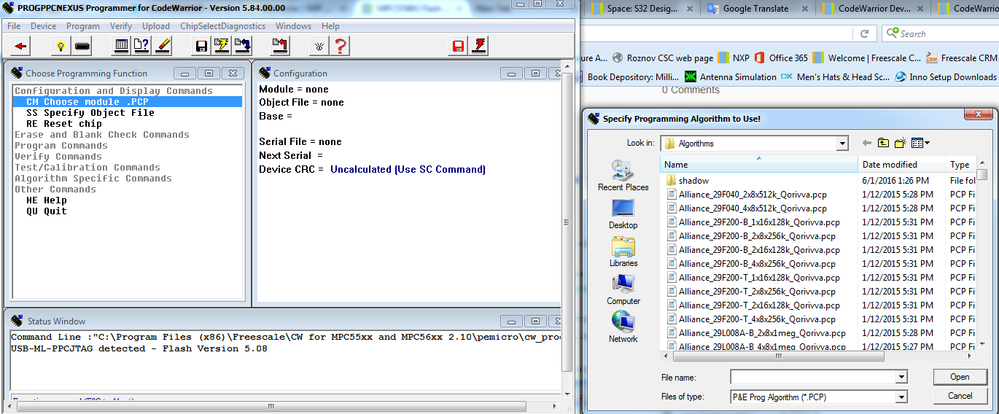Open the Antenna Simulation bookmark
The height and width of the screenshot is (414, 999).
coord(731,76)
